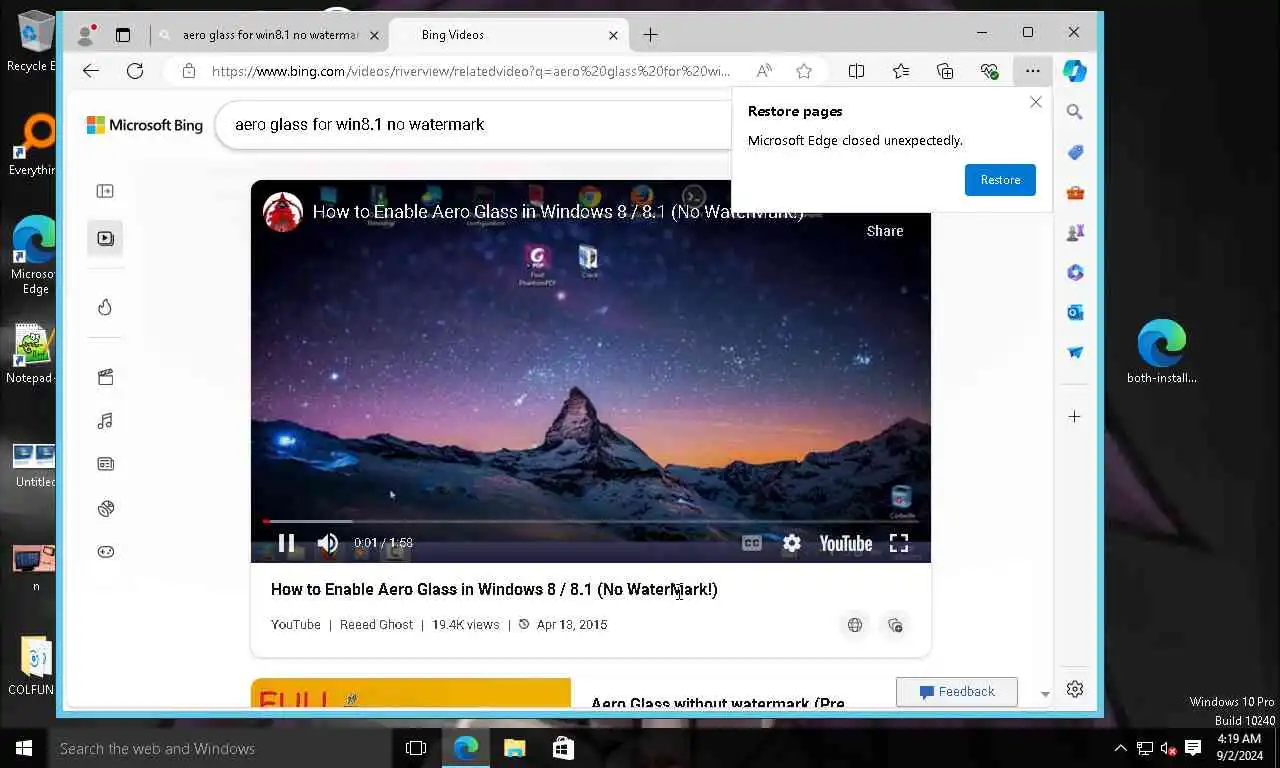The width and height of the screenshot is (1280, 768).
Task: Open News icon in Bing sidebar
Action: pyautogui.click(x=105, y=464)
